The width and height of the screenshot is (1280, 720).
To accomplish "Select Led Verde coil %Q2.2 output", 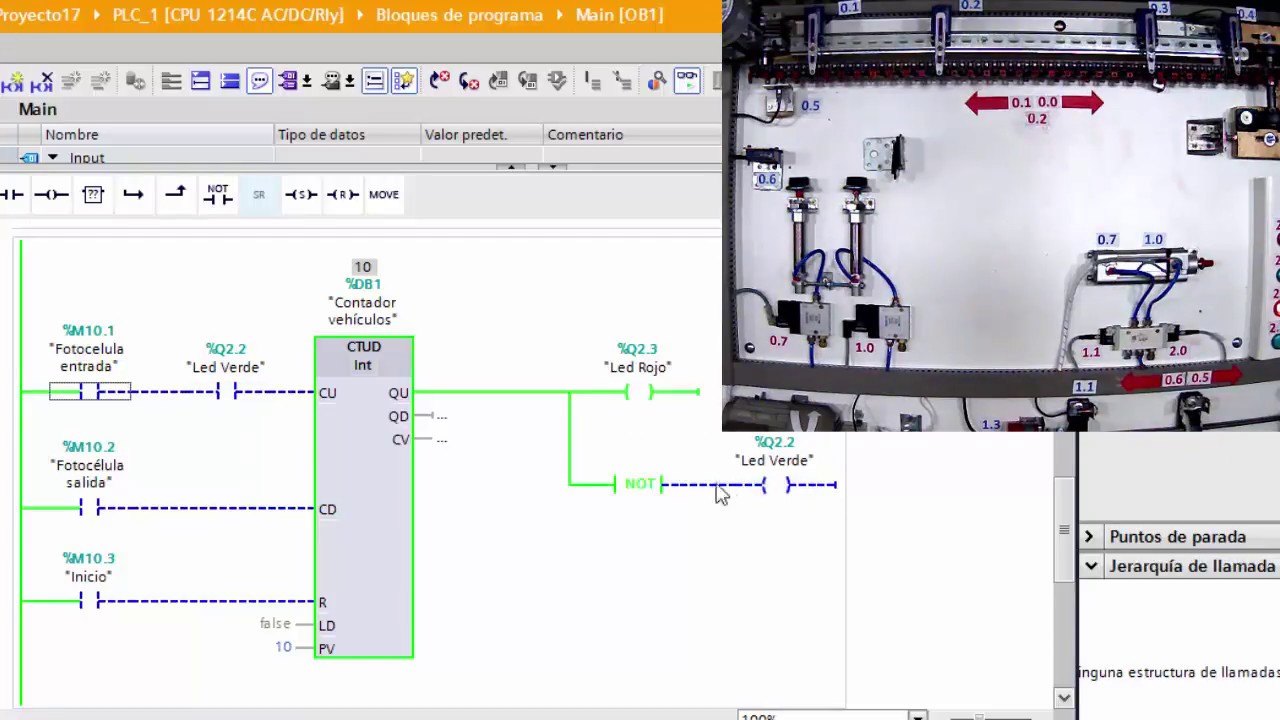I will (x=776, y=485).
